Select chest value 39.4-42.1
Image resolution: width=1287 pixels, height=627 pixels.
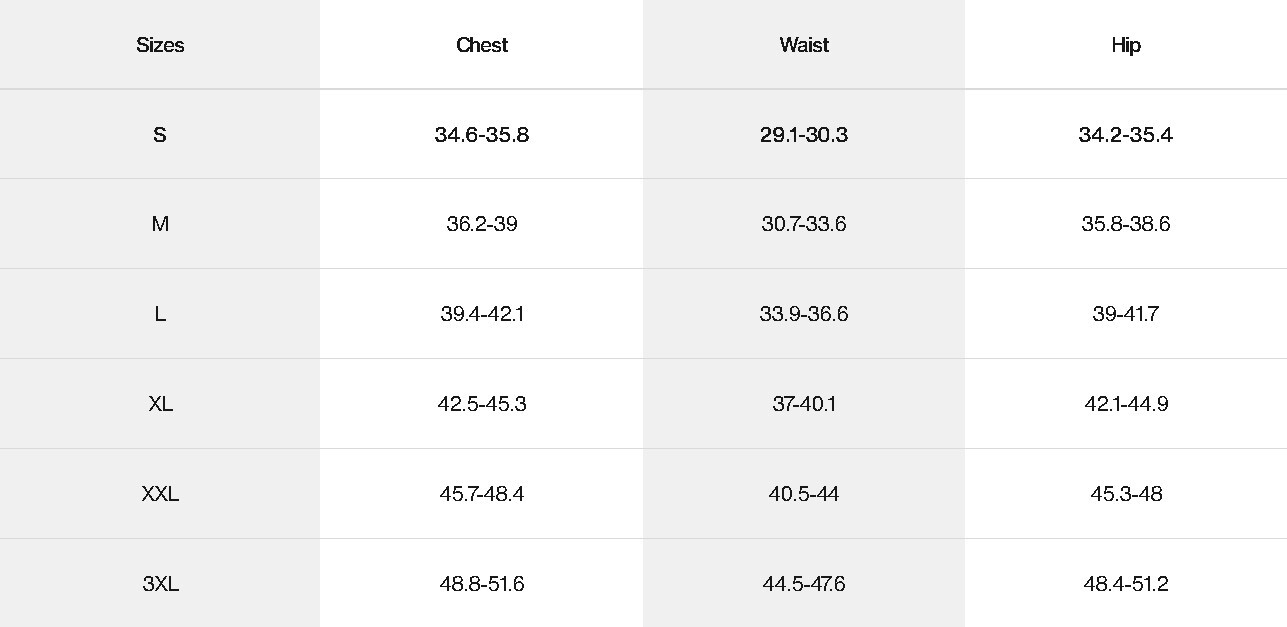(x=482, y=314)
